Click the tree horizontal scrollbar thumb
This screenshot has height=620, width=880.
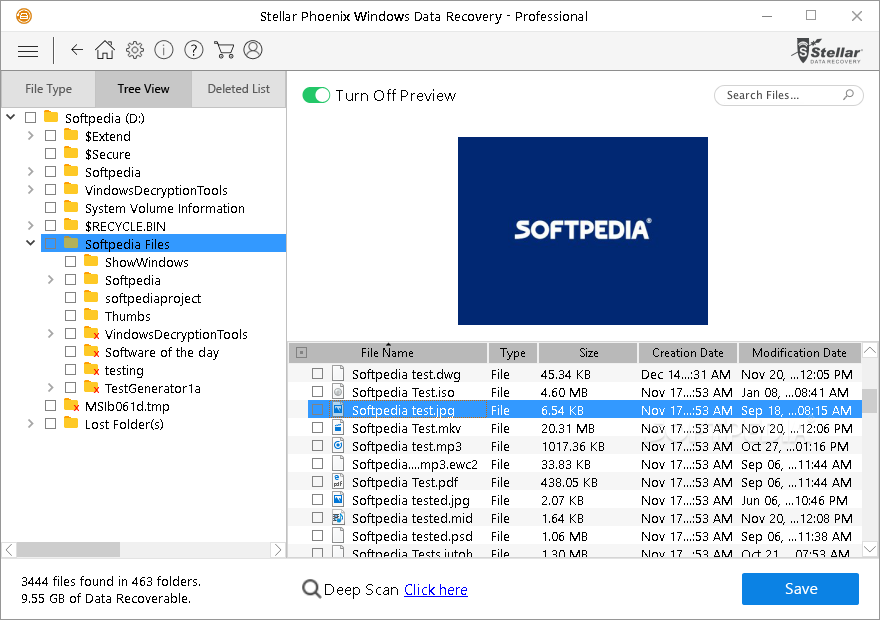68,549
